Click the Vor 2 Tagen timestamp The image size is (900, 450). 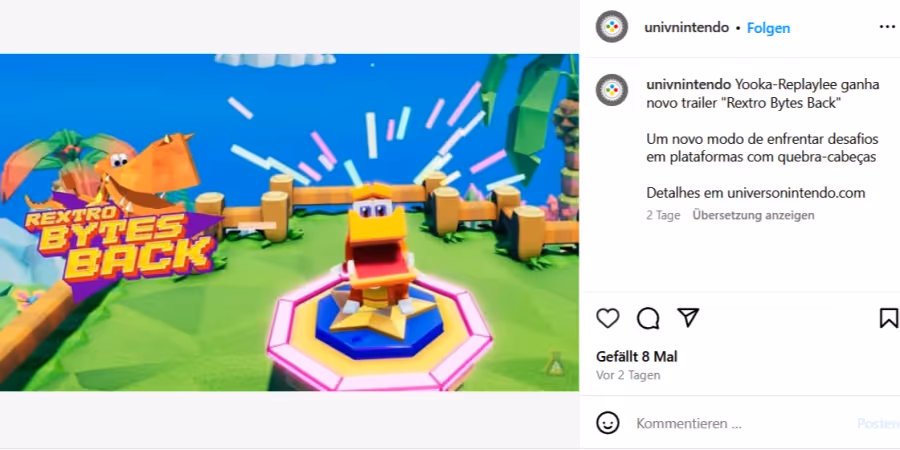pyautogui.click(x=628, y=375)
